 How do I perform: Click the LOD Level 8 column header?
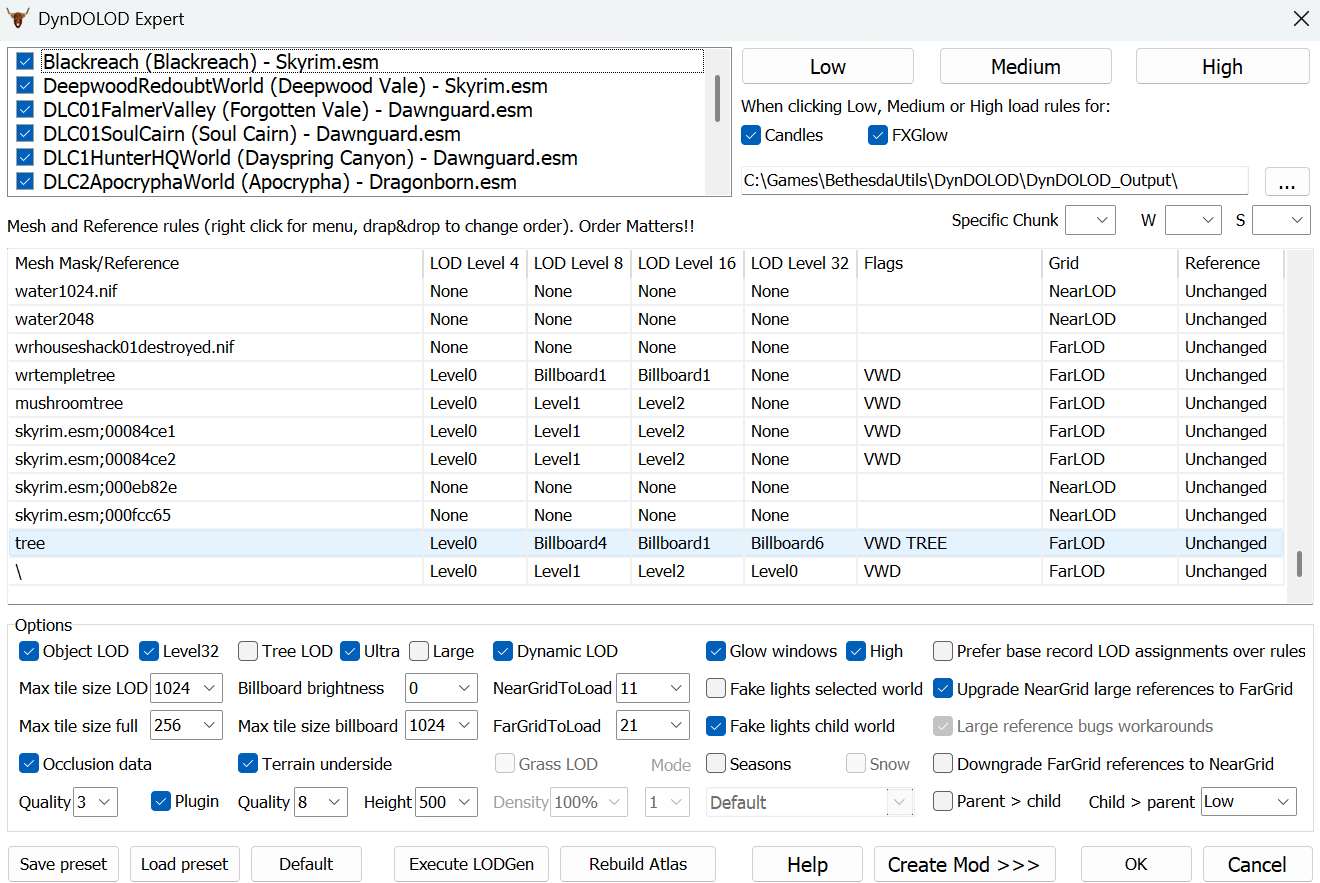click(x=578, y=263)
